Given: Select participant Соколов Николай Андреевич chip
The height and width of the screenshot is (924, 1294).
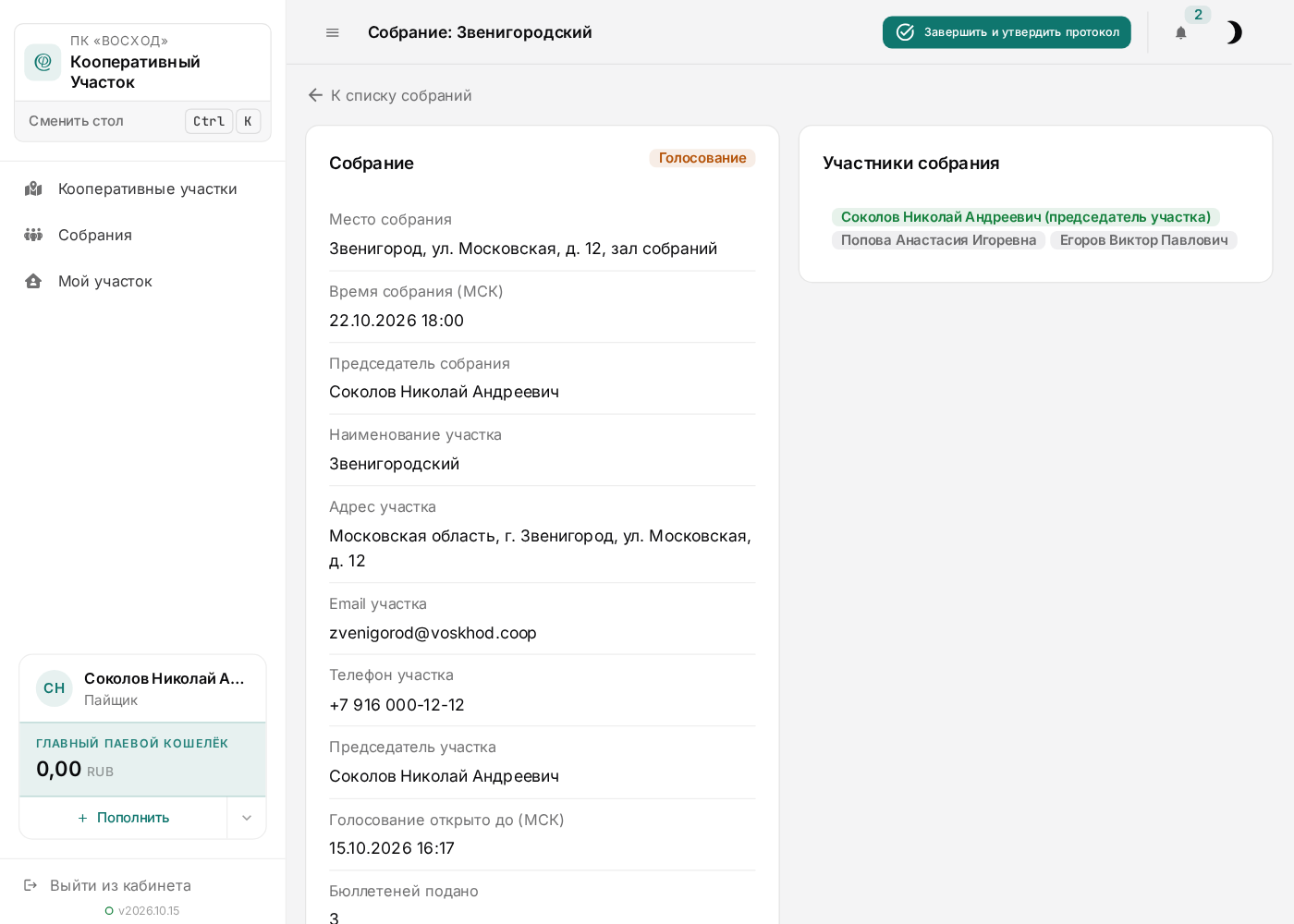Looking at the screenshot, I should (1026, 217).
